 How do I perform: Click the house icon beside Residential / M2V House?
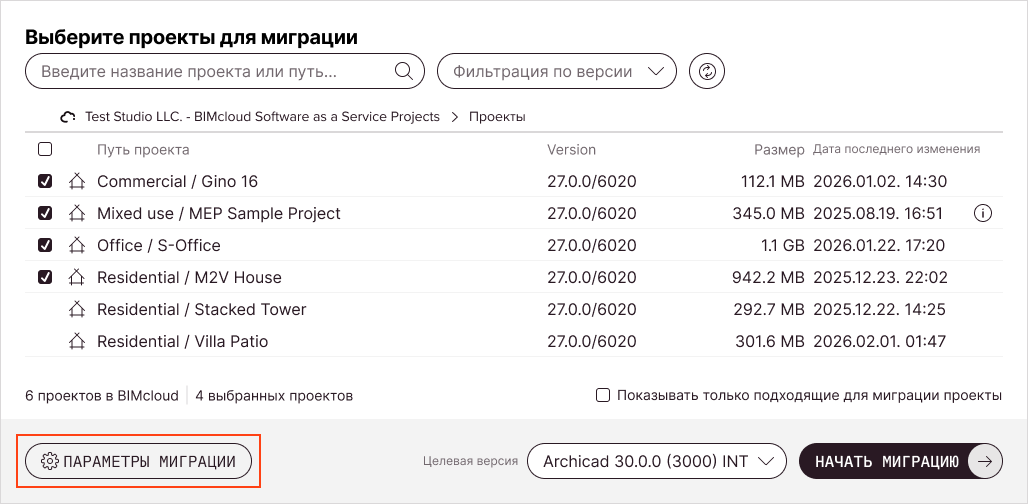click(x=77, y=277)
